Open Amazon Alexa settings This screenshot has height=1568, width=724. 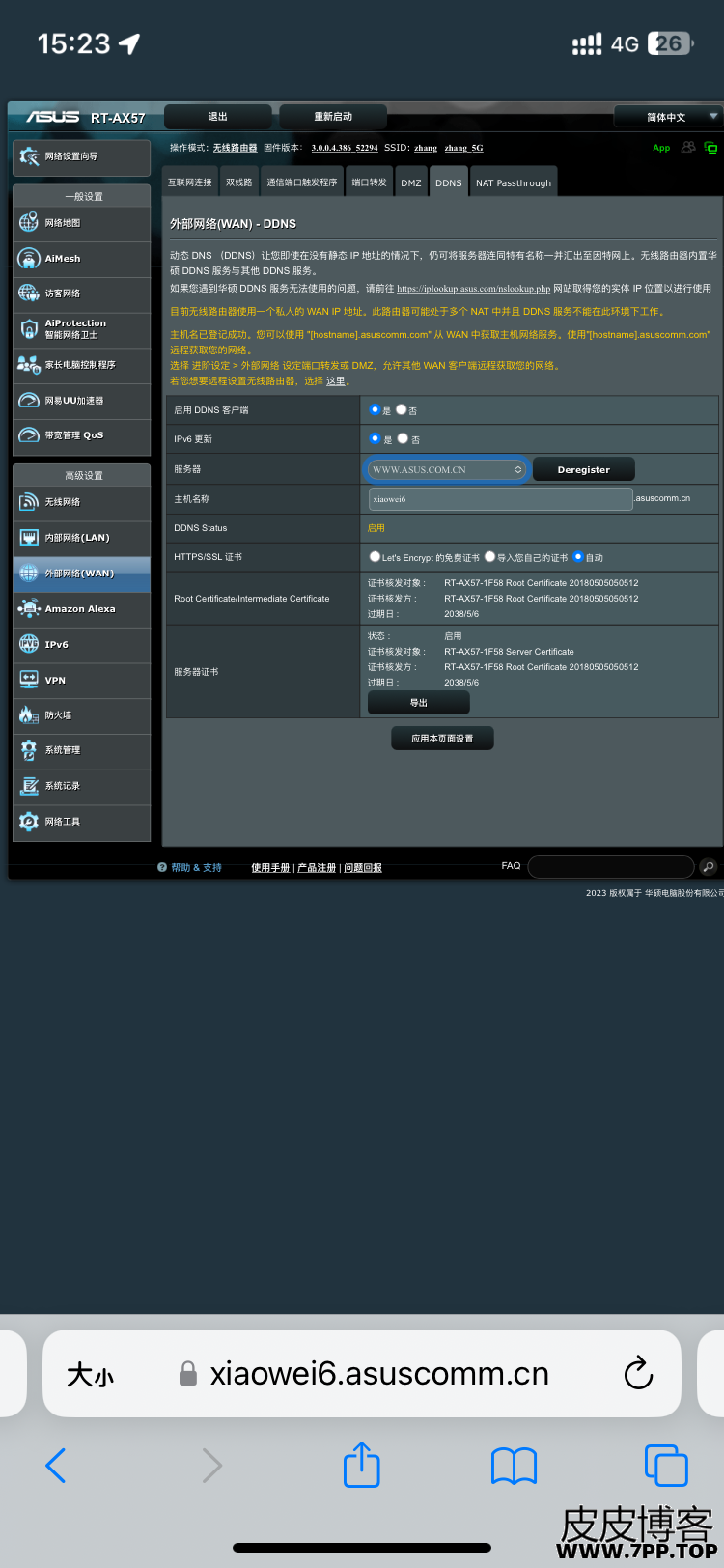point(82,609)
